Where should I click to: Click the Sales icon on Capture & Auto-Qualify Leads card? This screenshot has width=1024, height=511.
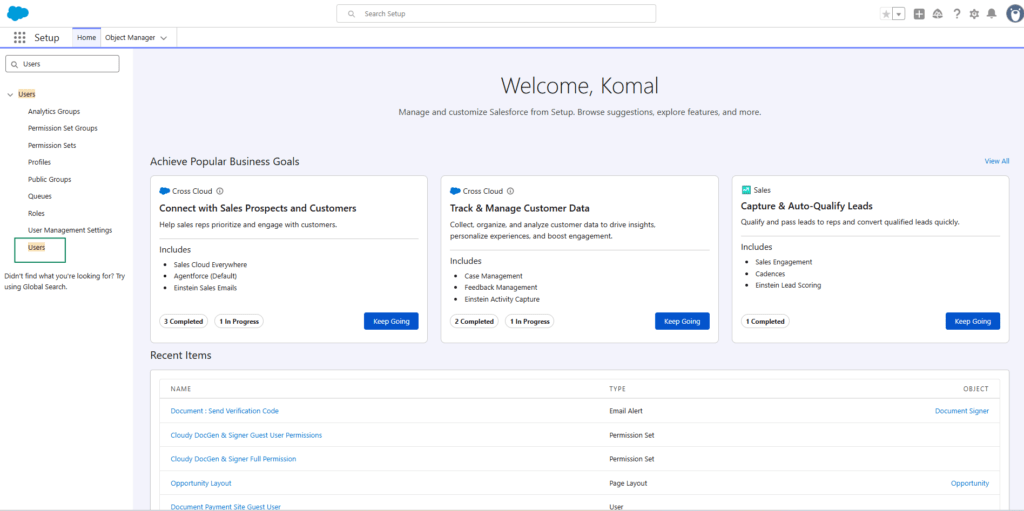746,190
